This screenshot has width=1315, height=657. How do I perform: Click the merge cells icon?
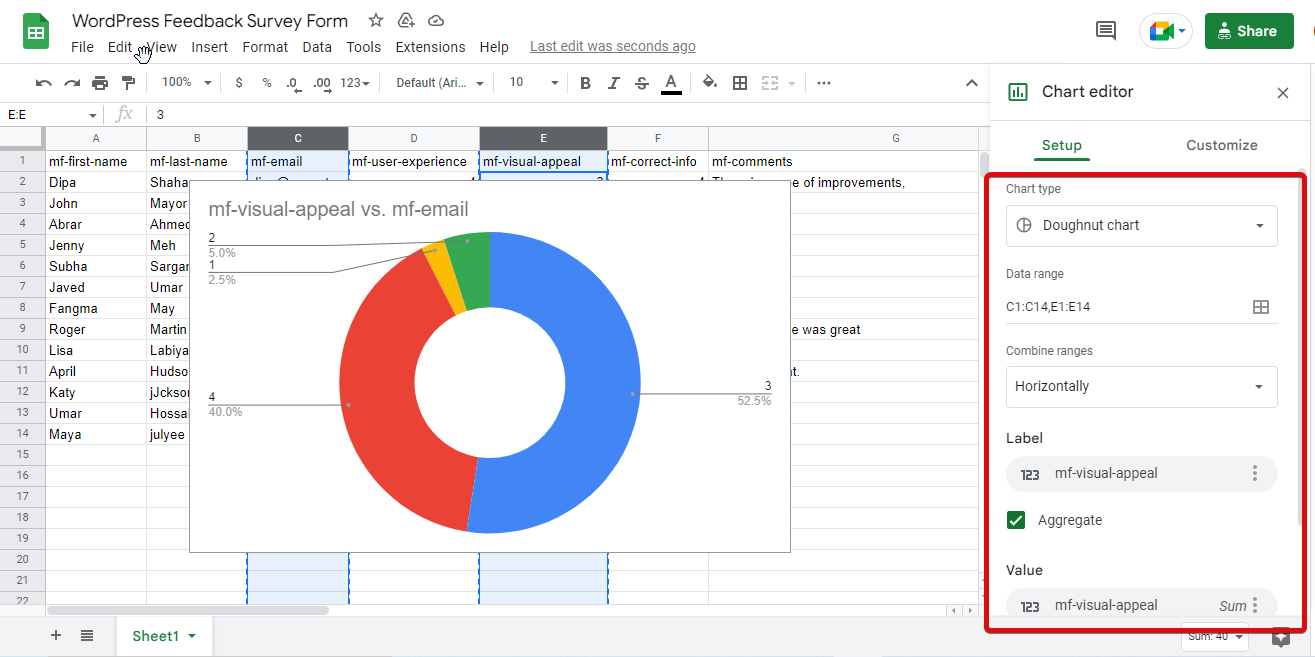[x=770, y=83]
